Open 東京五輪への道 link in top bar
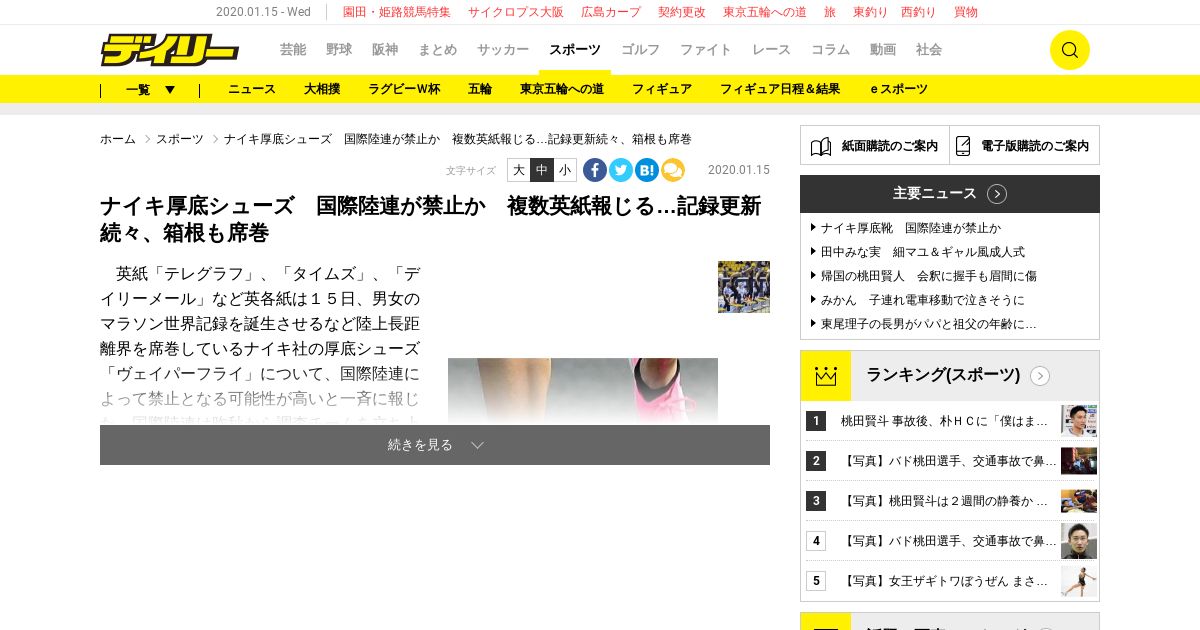 (x=765, y=12)
